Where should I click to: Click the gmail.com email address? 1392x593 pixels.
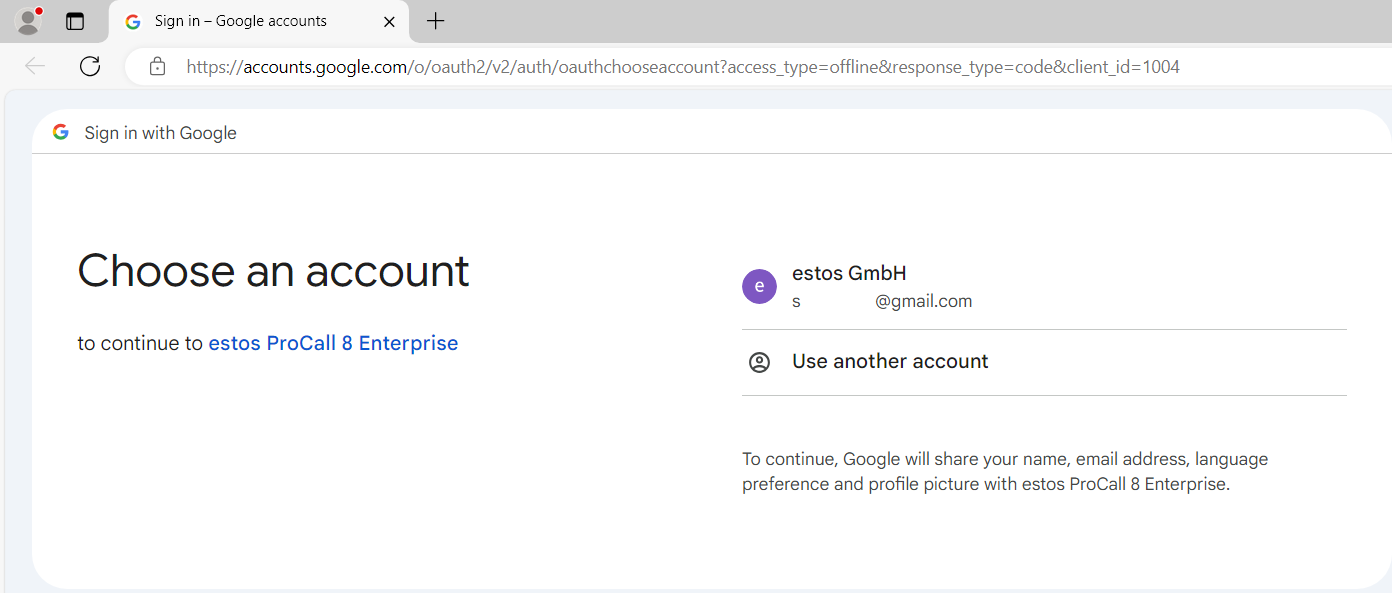tap(922, 301)
